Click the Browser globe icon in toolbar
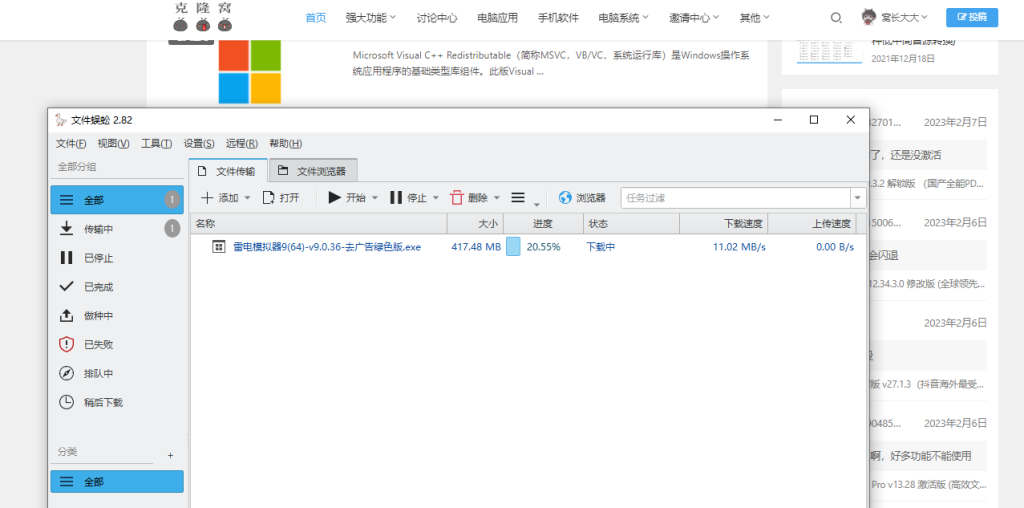 [x=565, y=198]
